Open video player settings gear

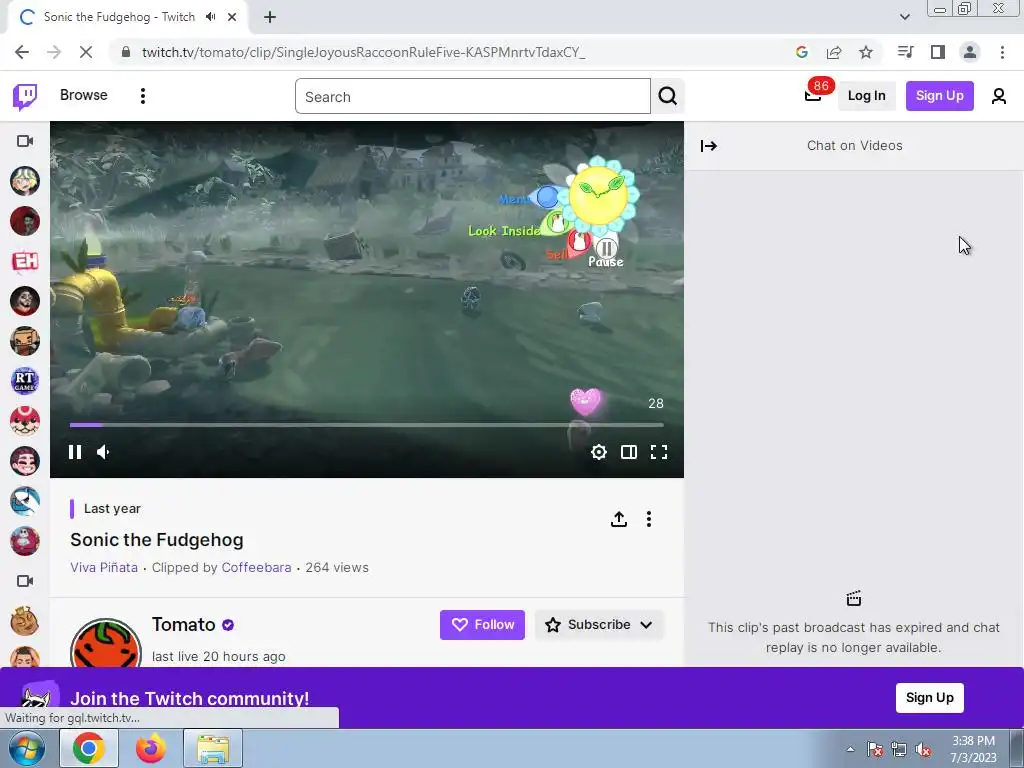[x=599, y=452]
